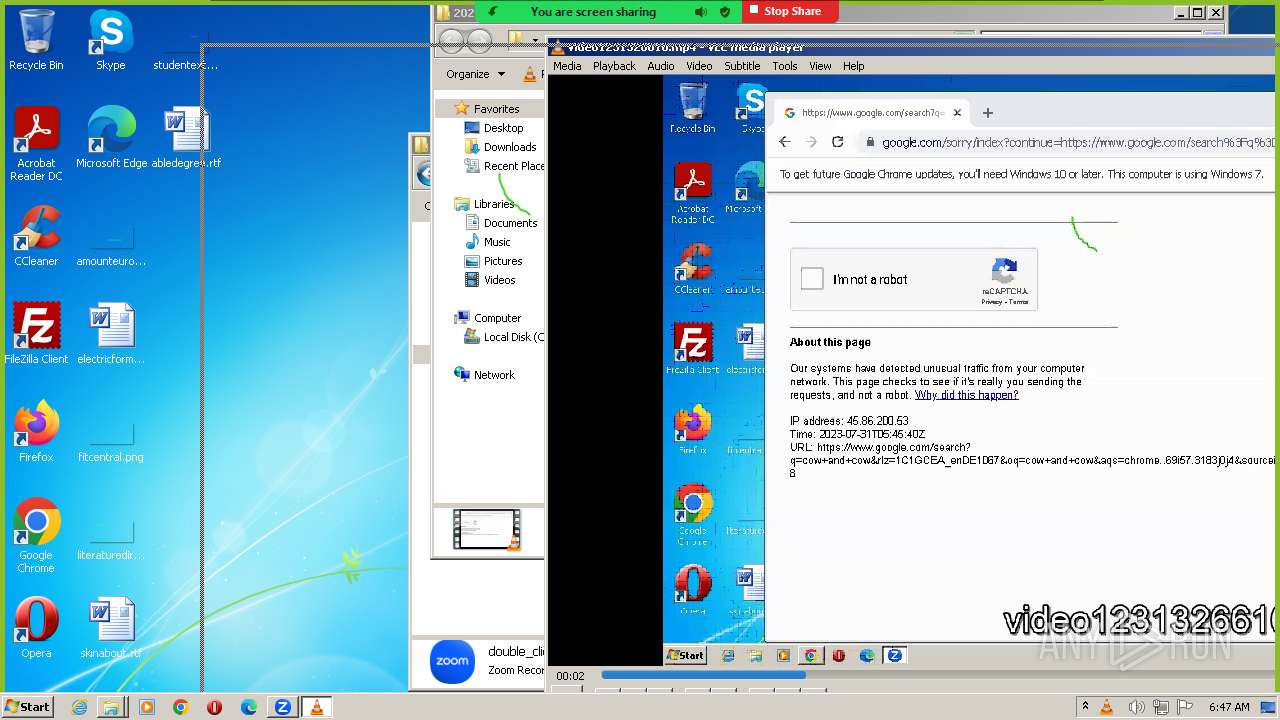Click the Zoom shield security icon
Screen dimensions: 1280x720
pos(727,12)
